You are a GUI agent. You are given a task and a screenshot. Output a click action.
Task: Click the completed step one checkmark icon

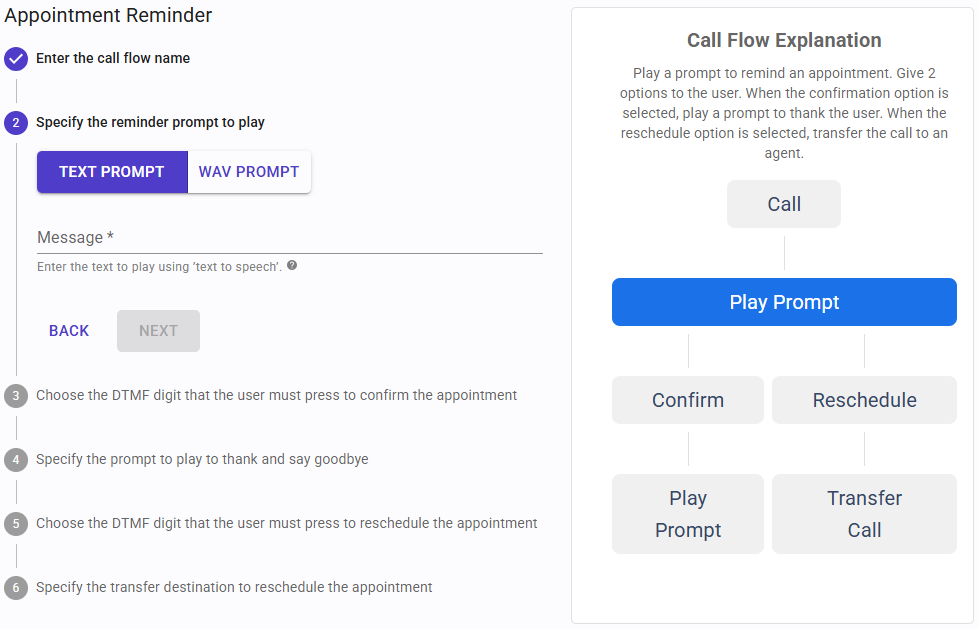[16, 59]
